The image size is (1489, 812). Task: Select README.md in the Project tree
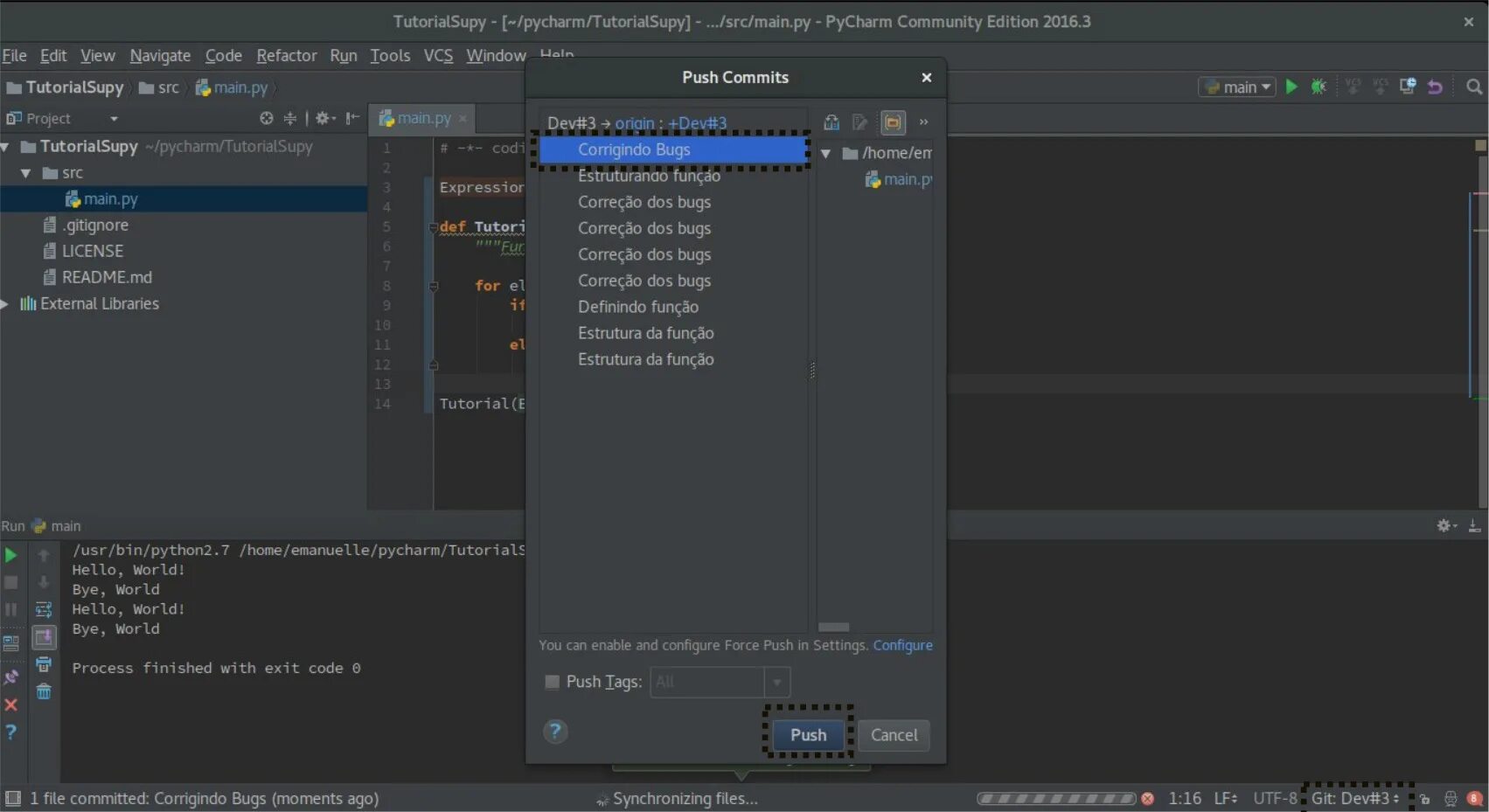[106, 277]
